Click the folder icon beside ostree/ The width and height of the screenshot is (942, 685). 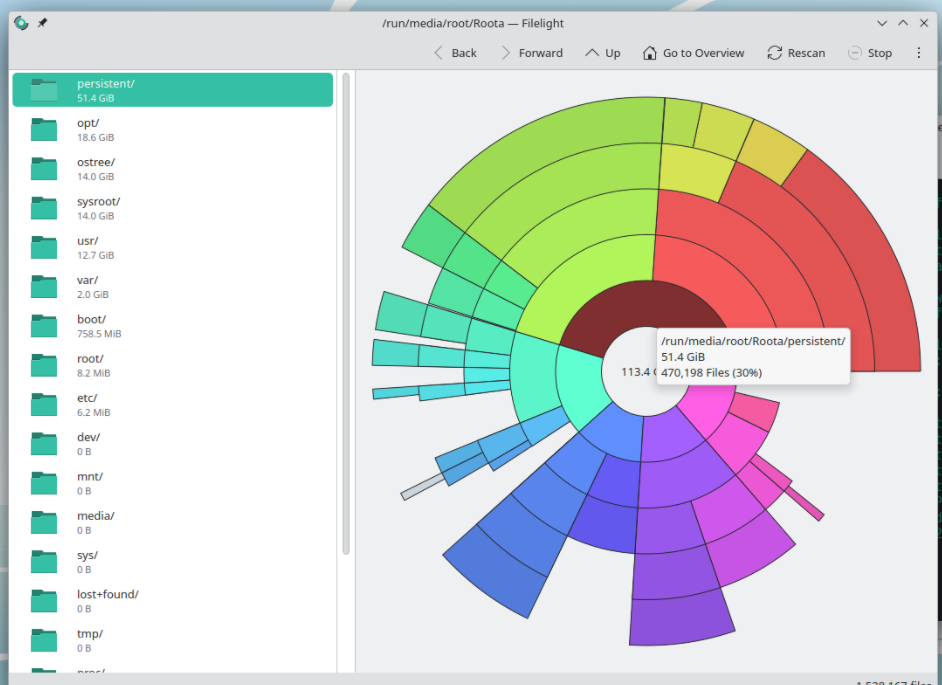point(44,169)
